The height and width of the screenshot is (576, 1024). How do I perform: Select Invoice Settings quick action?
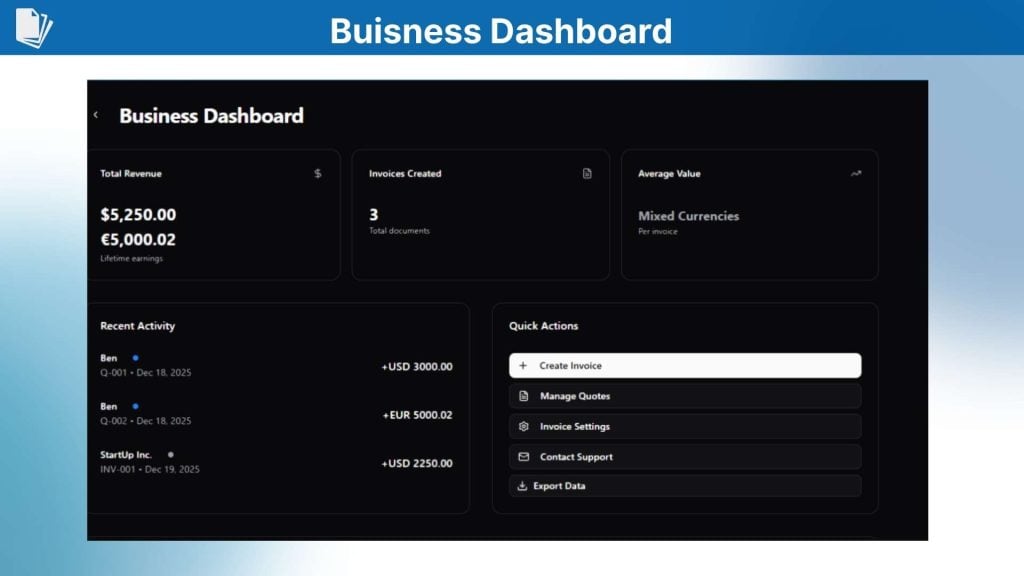pyautogui.click(x=683, y=426)
